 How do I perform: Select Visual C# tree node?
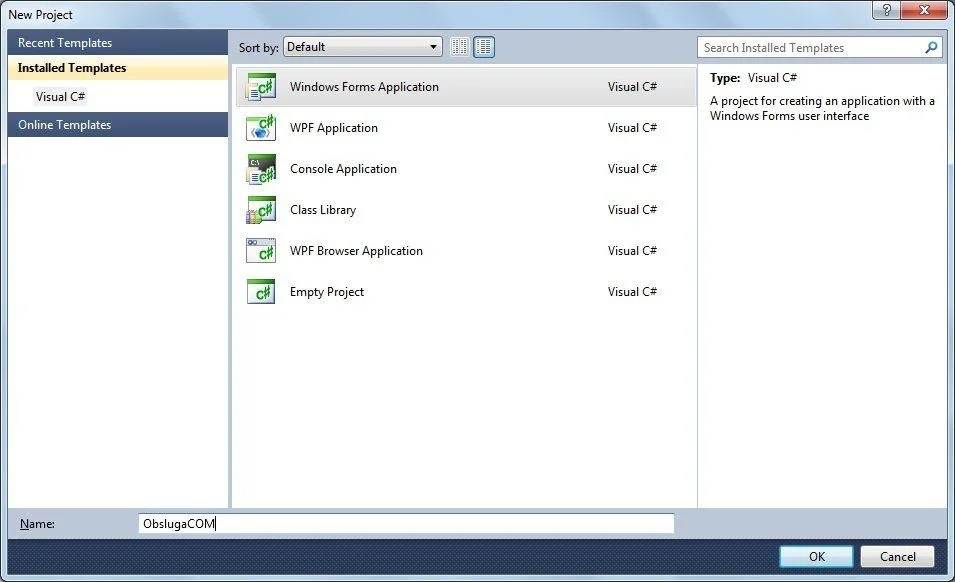pos(61,97)
